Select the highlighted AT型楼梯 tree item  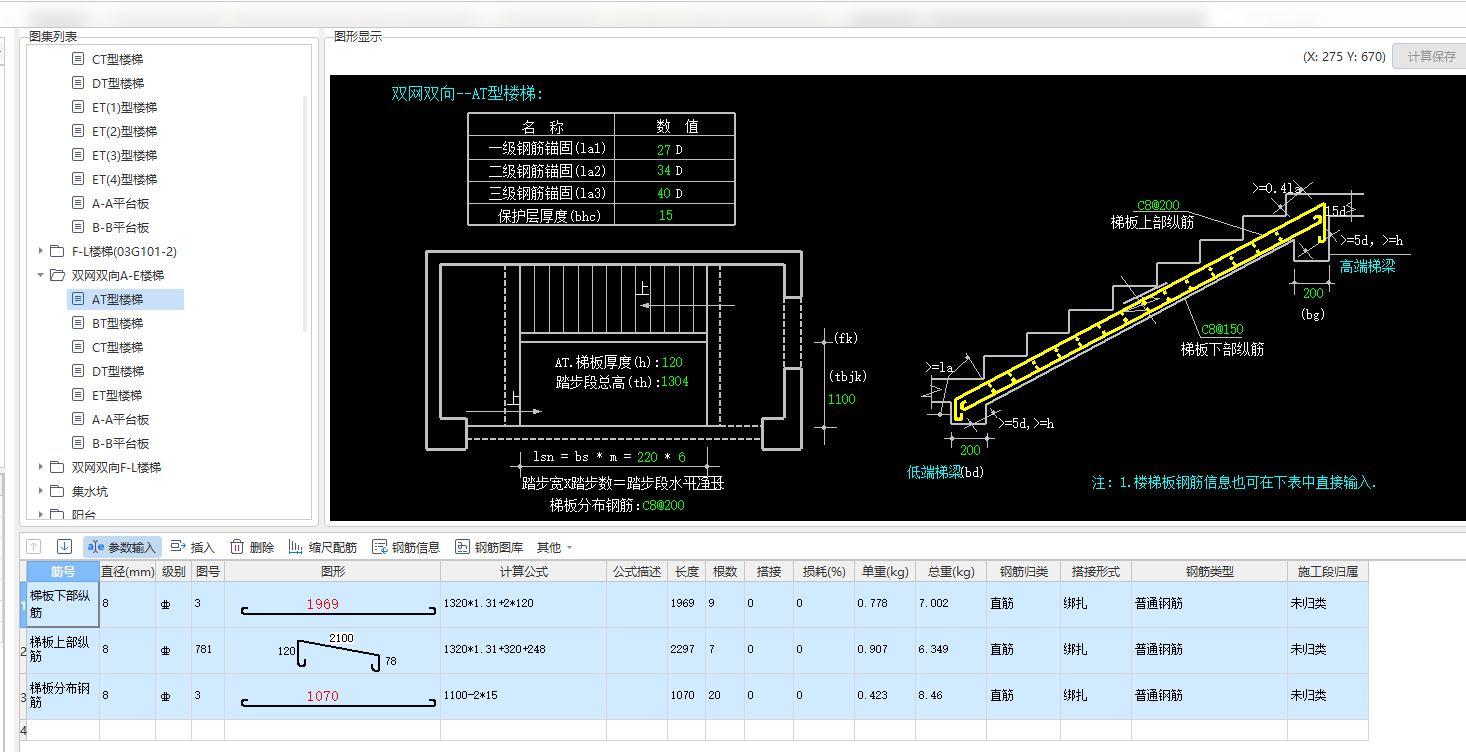[126, 299]
